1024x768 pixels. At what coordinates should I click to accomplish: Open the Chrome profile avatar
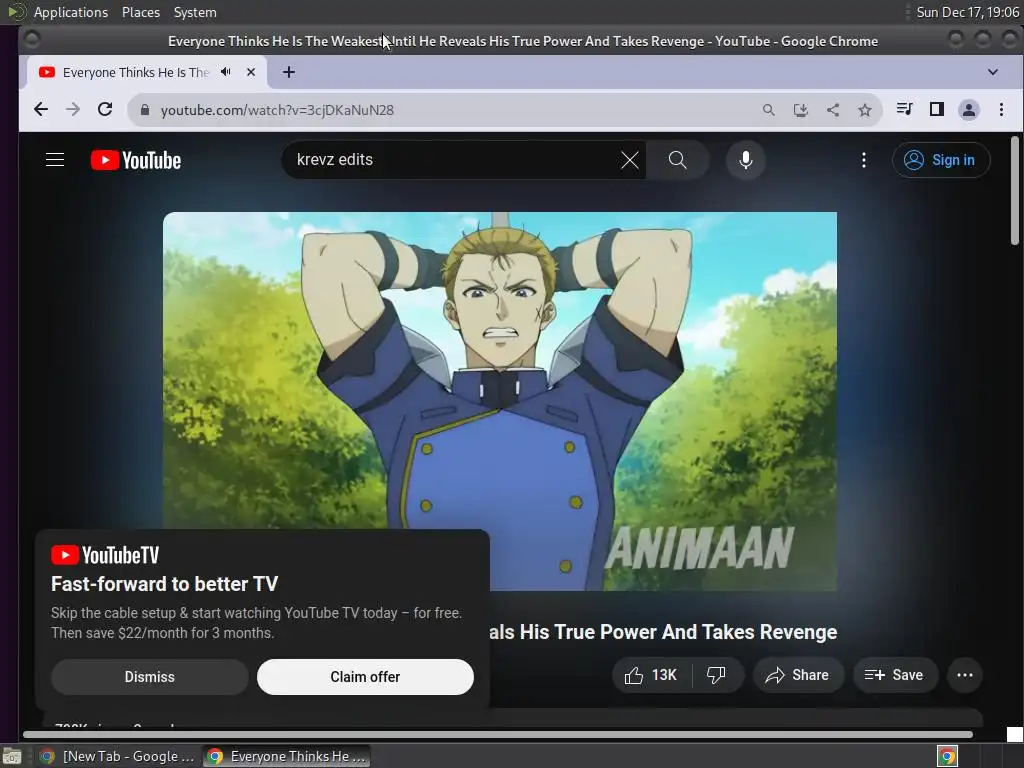(968, 110)
